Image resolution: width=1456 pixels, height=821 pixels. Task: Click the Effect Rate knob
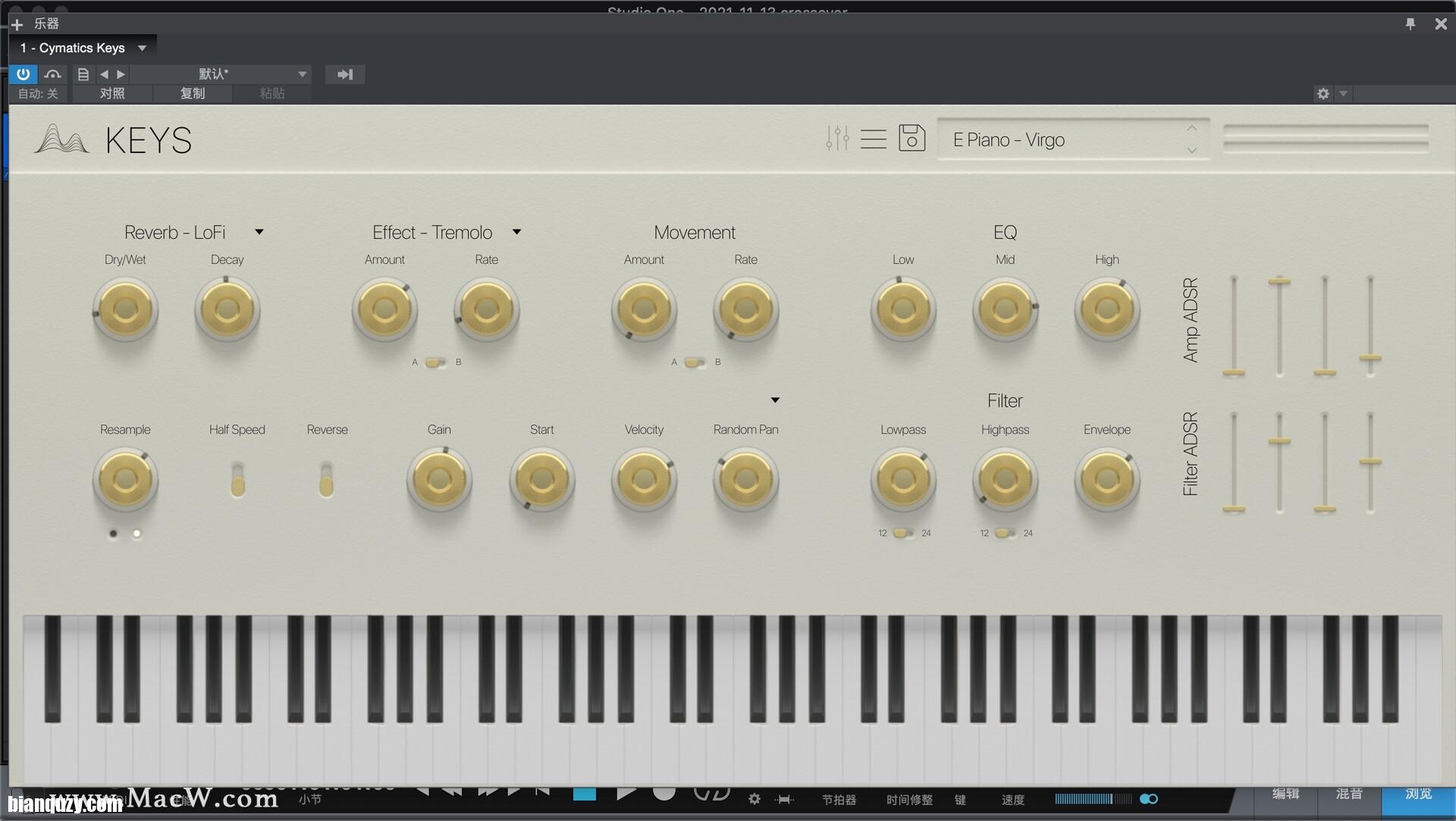click(486, 309)
